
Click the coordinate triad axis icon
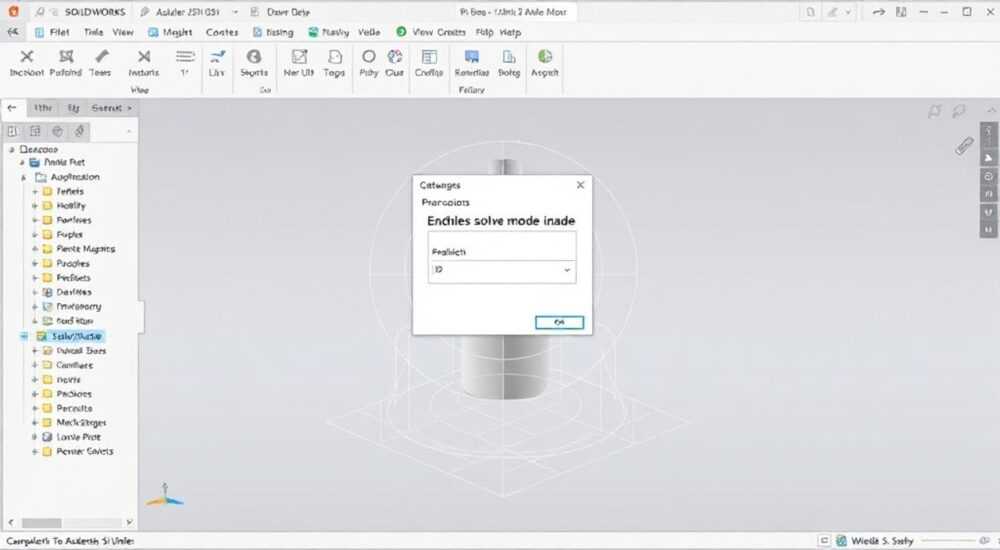(165, 494)
